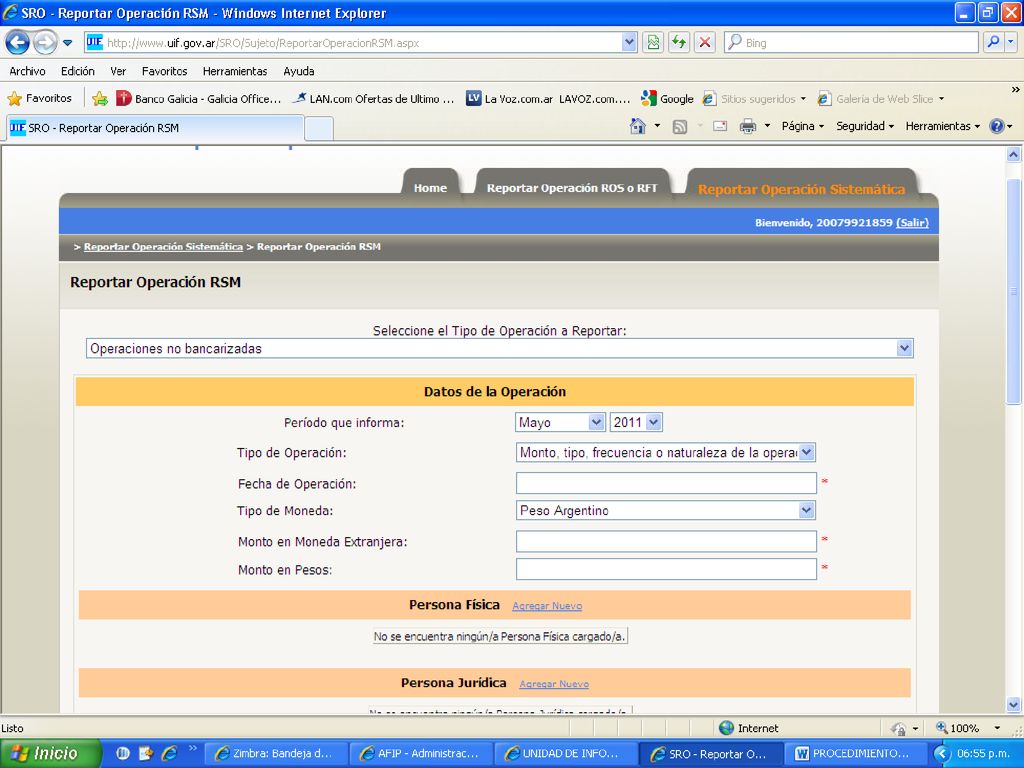Open the recent pages dropdown arrow

[68, 43]
